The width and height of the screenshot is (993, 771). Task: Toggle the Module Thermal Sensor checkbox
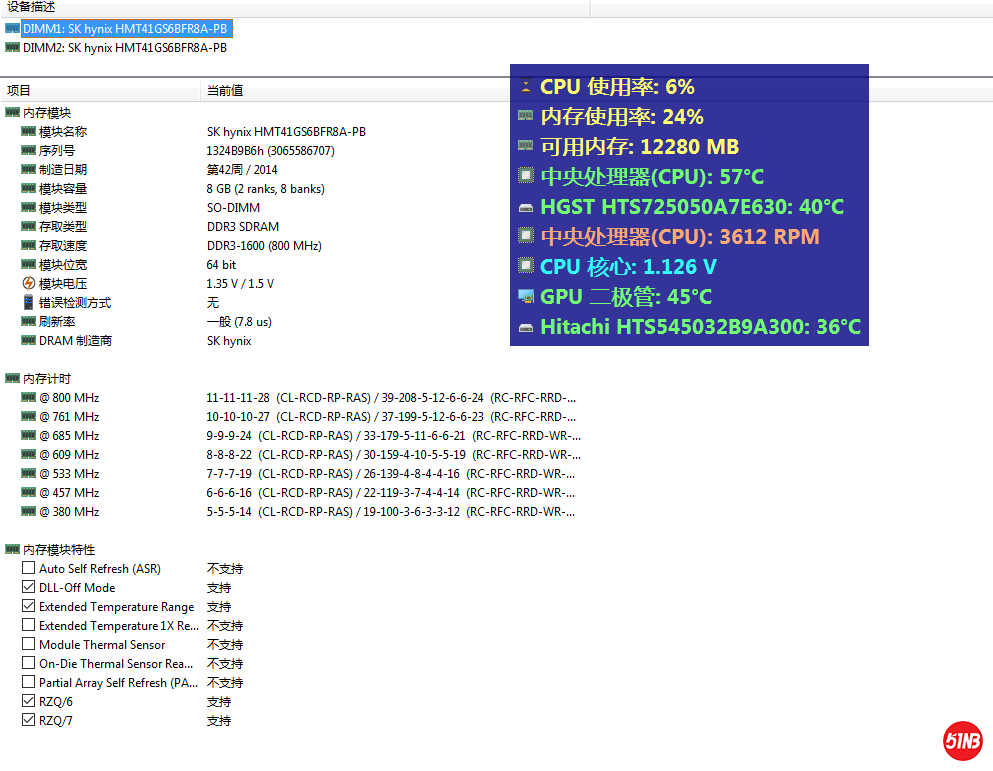[x=29, y=645]
